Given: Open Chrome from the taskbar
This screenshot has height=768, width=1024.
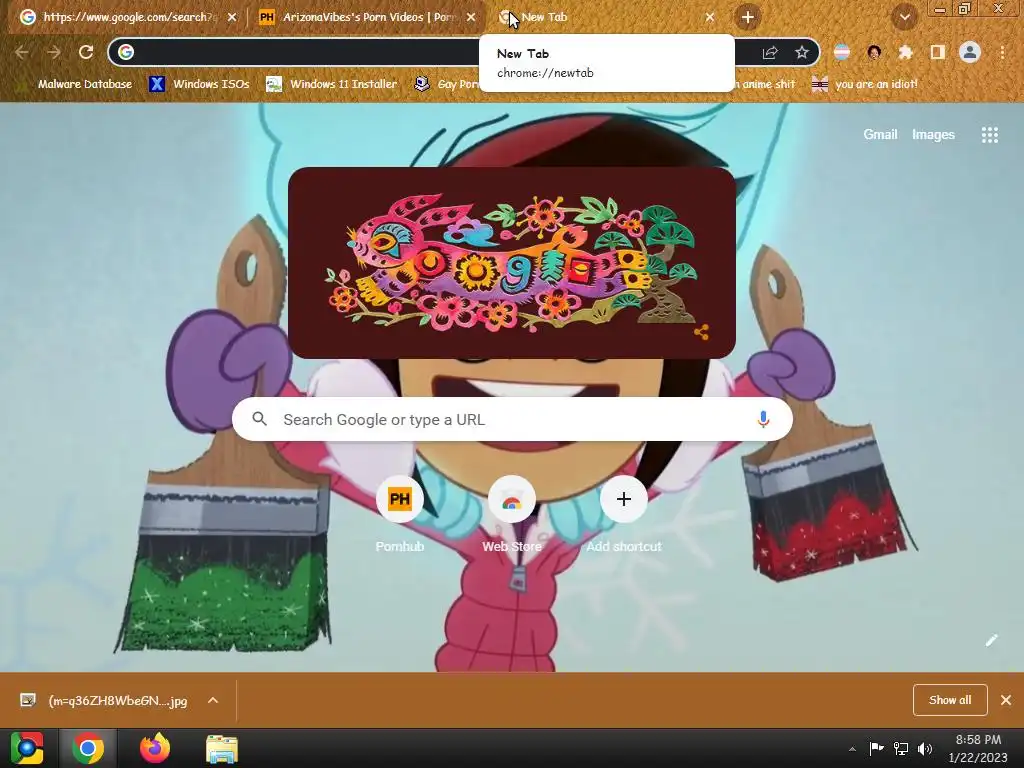Looking at the screenshot, I should [88, 748].
